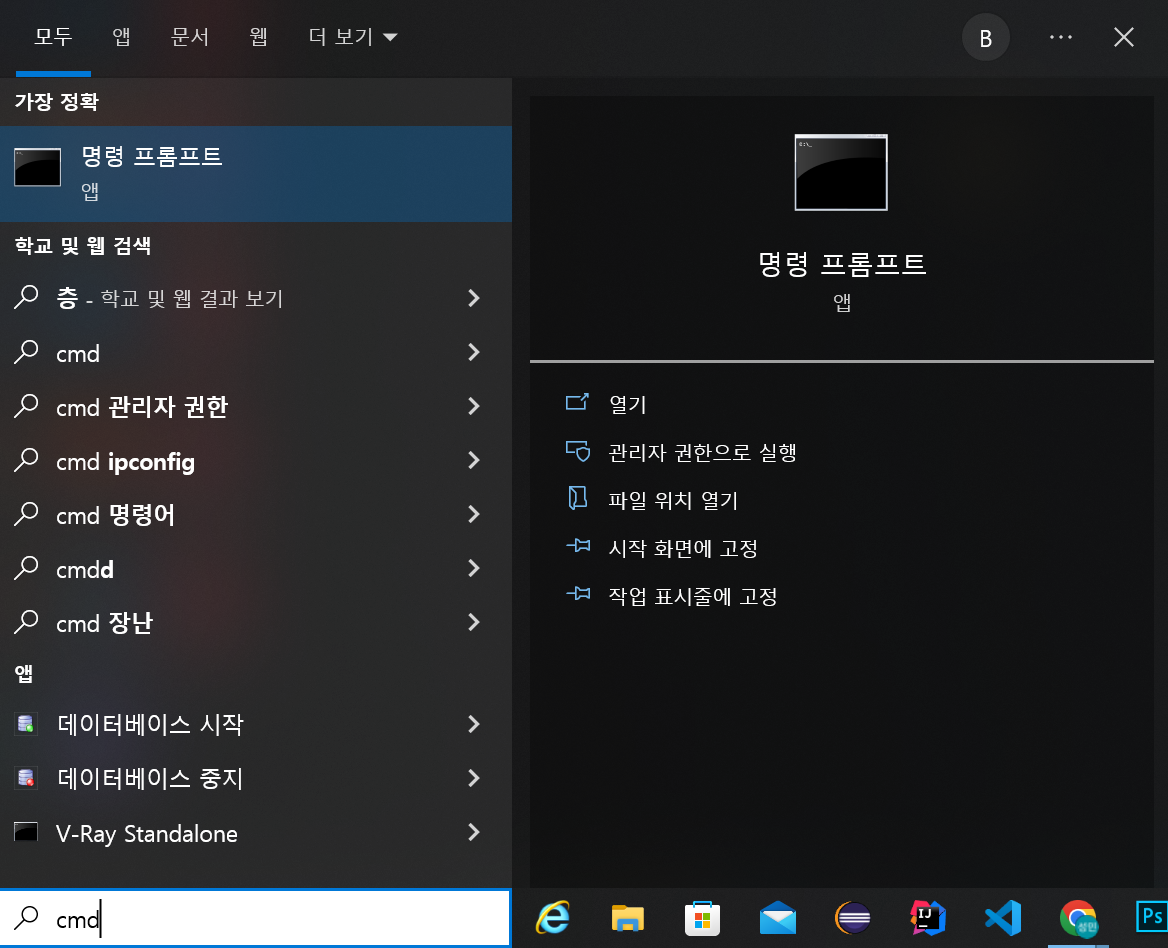This screenshot has width=1168, height=948.
Task: Select the cmdd suggestion text
Action: 85,570
